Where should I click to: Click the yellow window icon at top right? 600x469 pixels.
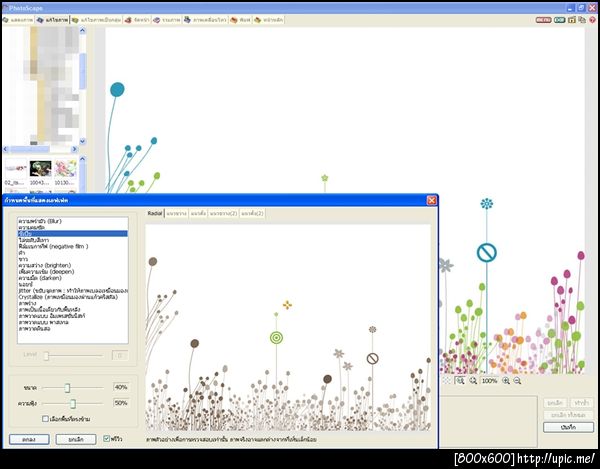572,20
